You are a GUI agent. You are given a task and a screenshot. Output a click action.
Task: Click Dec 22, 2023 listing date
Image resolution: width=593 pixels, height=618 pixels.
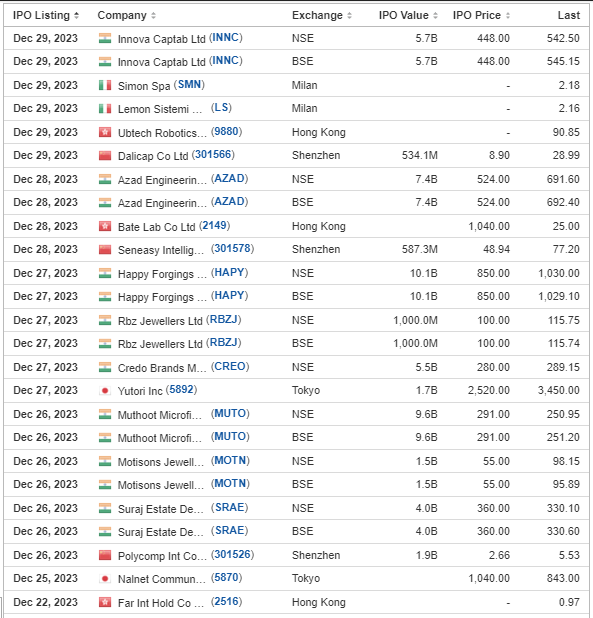tap(45, 602)
